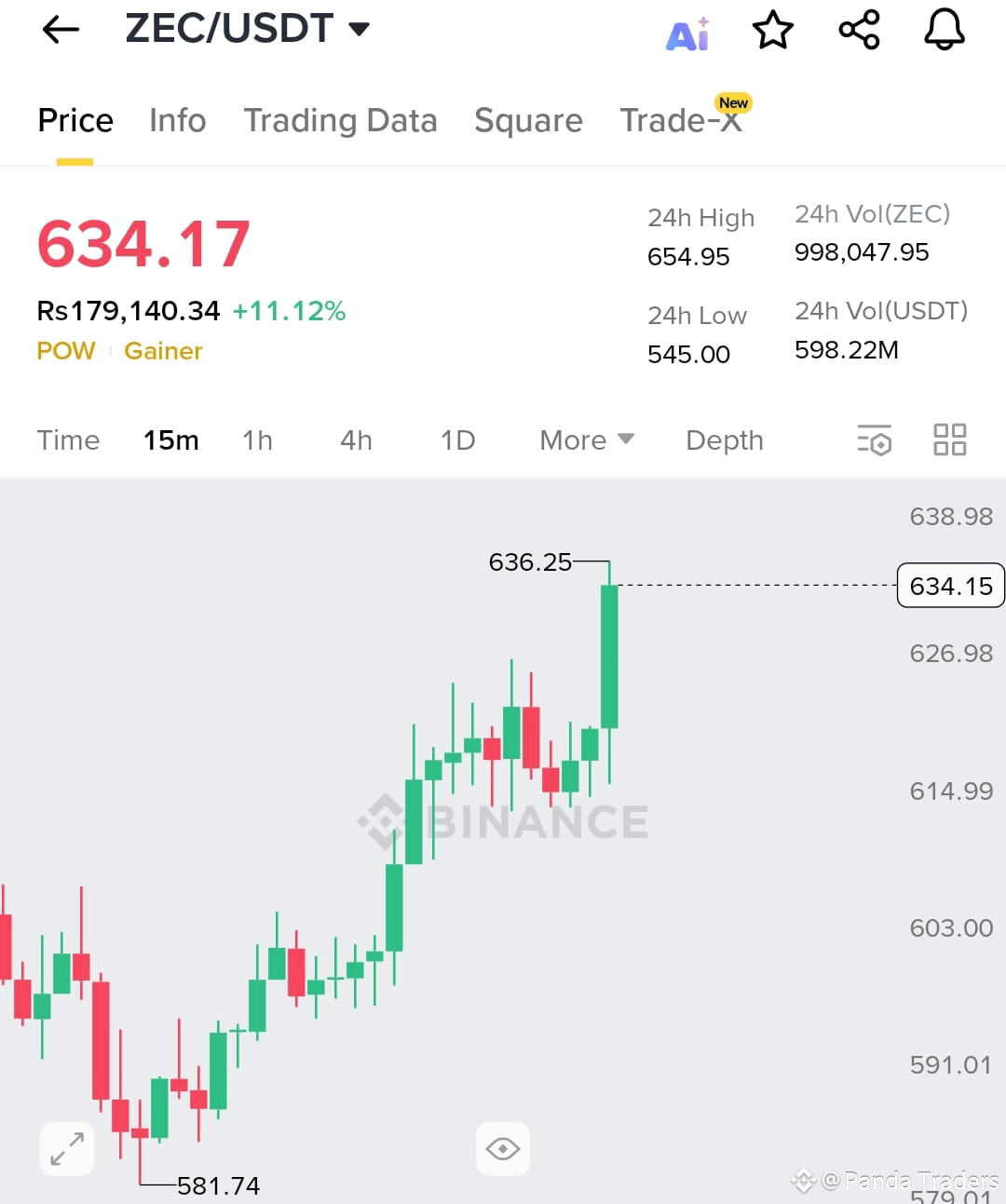This screenshot has height=1204, width=1006.
Task: Toggle chart visibility eye icon
Action: click(503, 1148)
